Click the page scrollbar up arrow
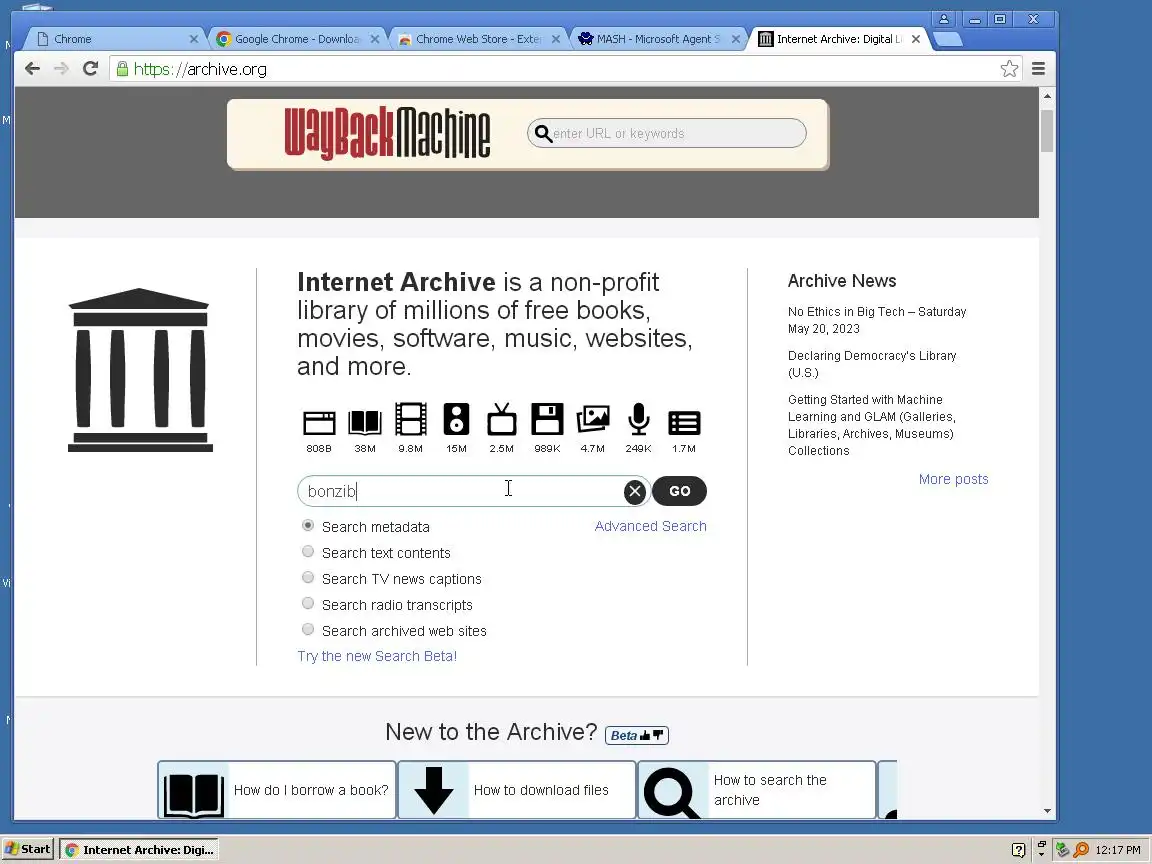The width and height of the screenshot is (1152, 864). coord(1047,96)
